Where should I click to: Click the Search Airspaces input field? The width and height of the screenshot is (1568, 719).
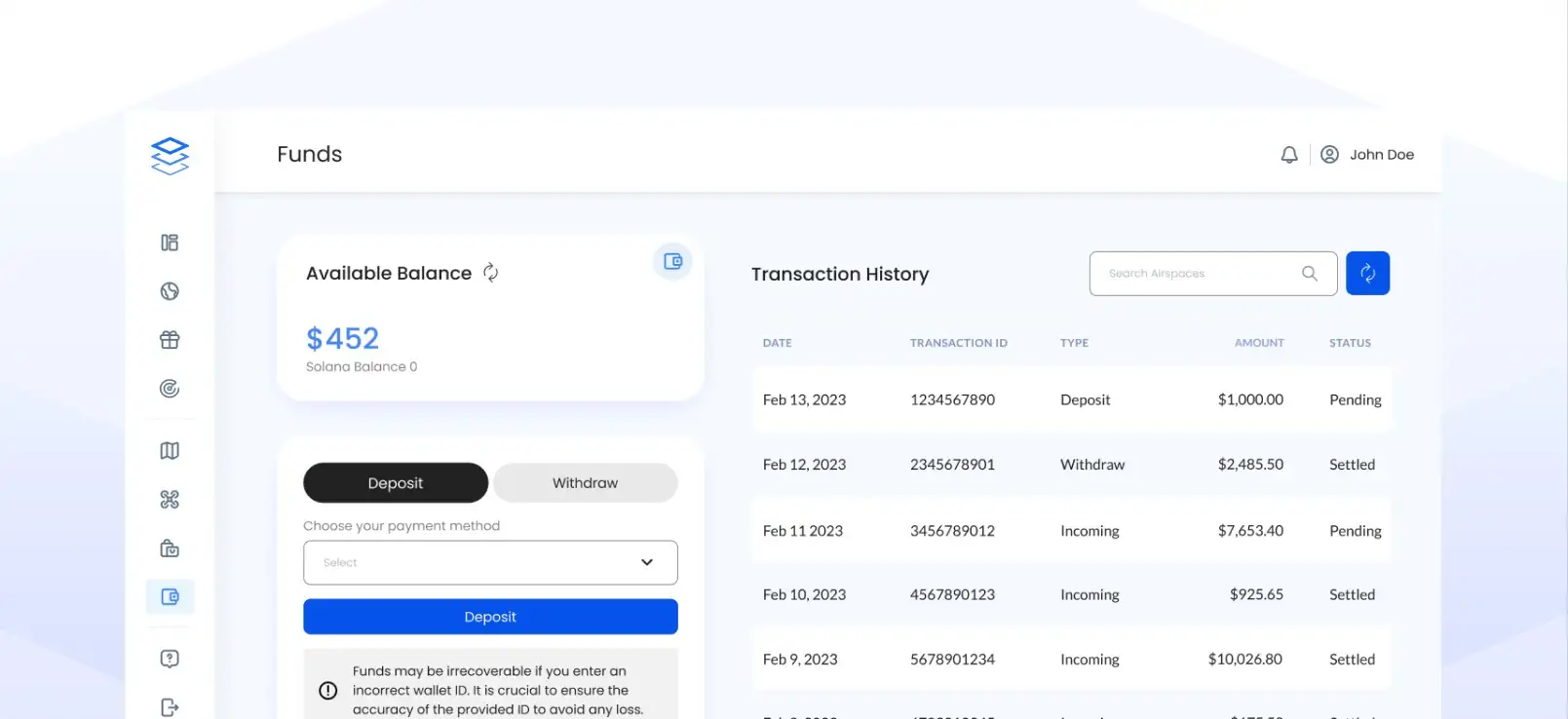point(1199,274)
